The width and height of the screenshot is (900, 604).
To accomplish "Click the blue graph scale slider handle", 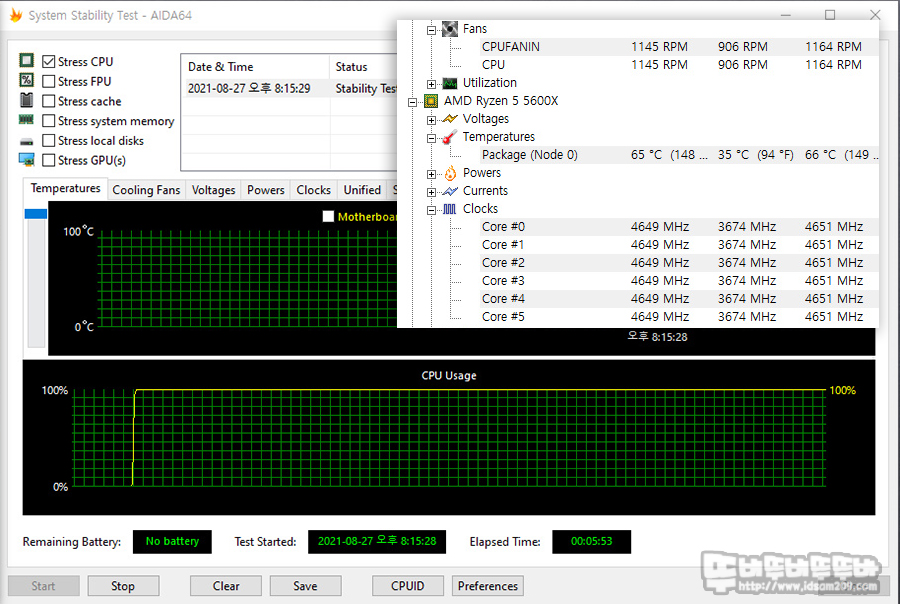I will pyautogui.click(x=36, y=214).
